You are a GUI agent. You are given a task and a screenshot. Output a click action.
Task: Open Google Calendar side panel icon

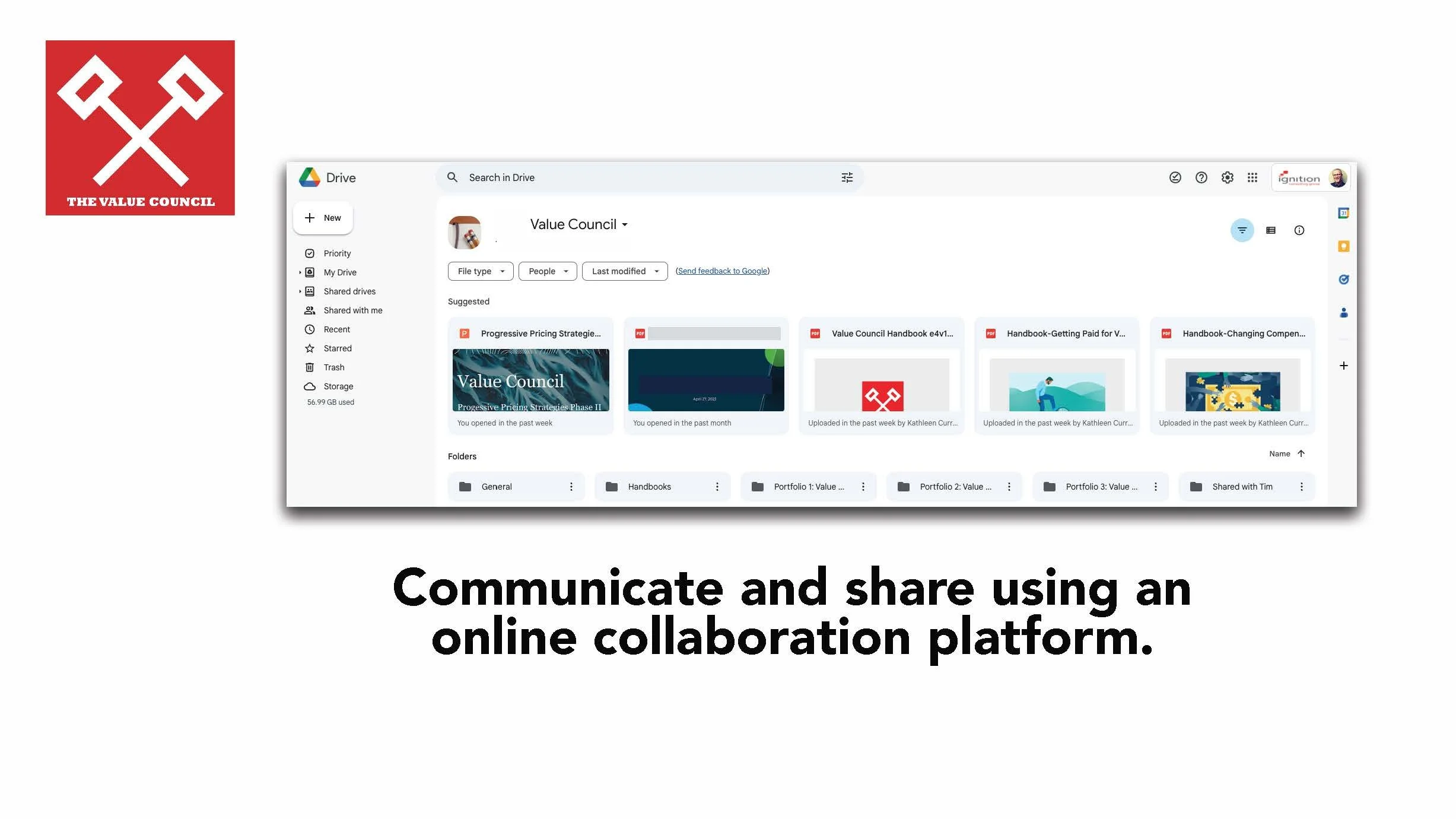1343,213
